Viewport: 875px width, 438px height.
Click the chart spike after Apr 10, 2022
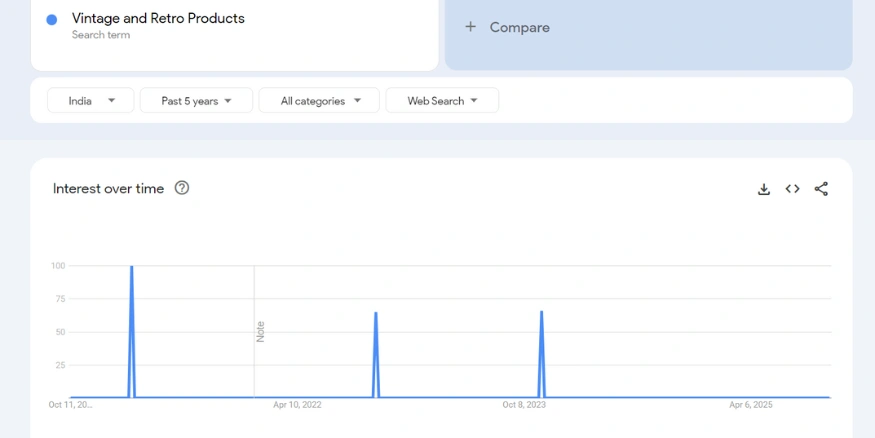[x=376, y=355]
